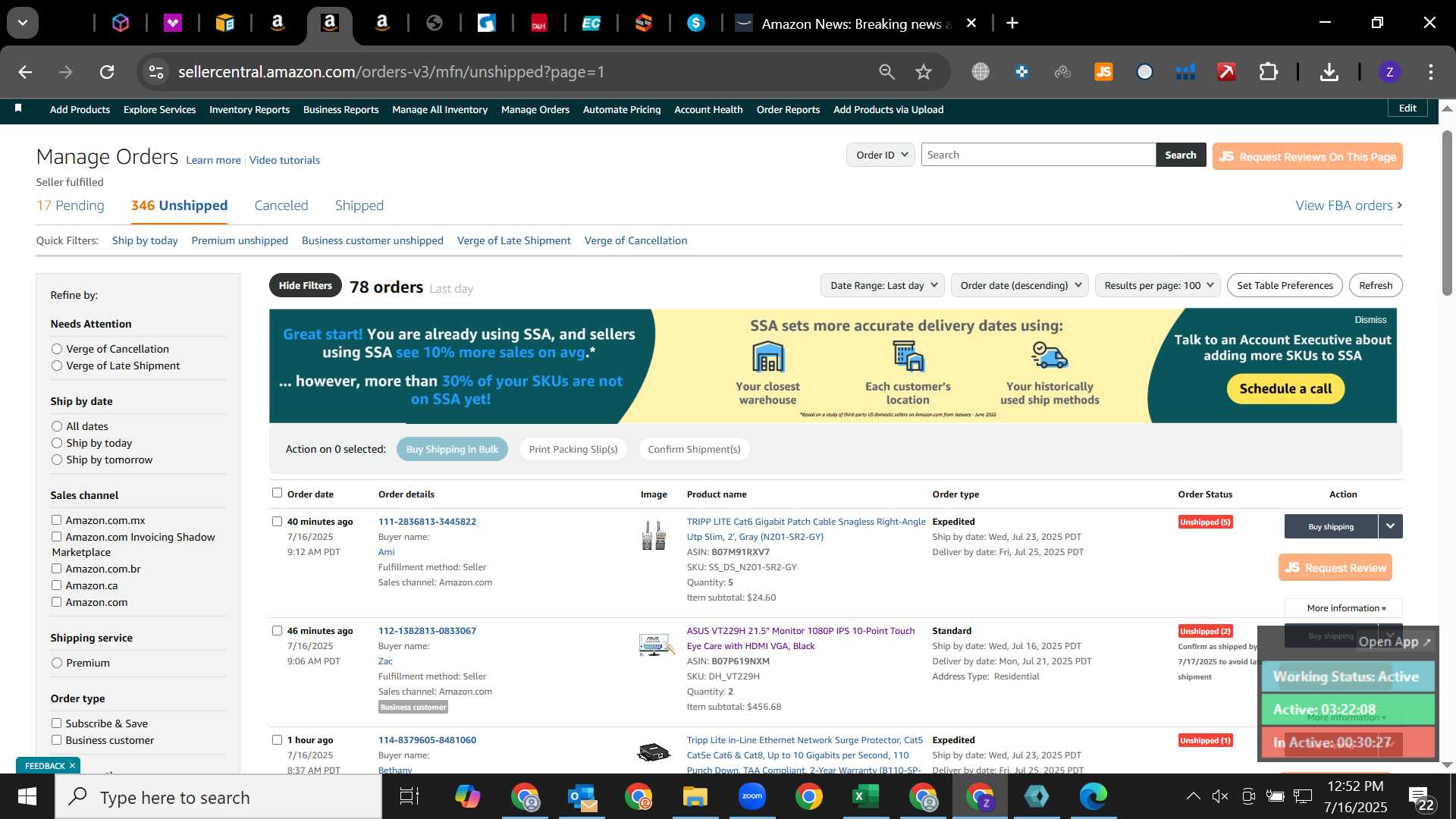Open Results per page: 100 dropdown

tap(1158, 285)
